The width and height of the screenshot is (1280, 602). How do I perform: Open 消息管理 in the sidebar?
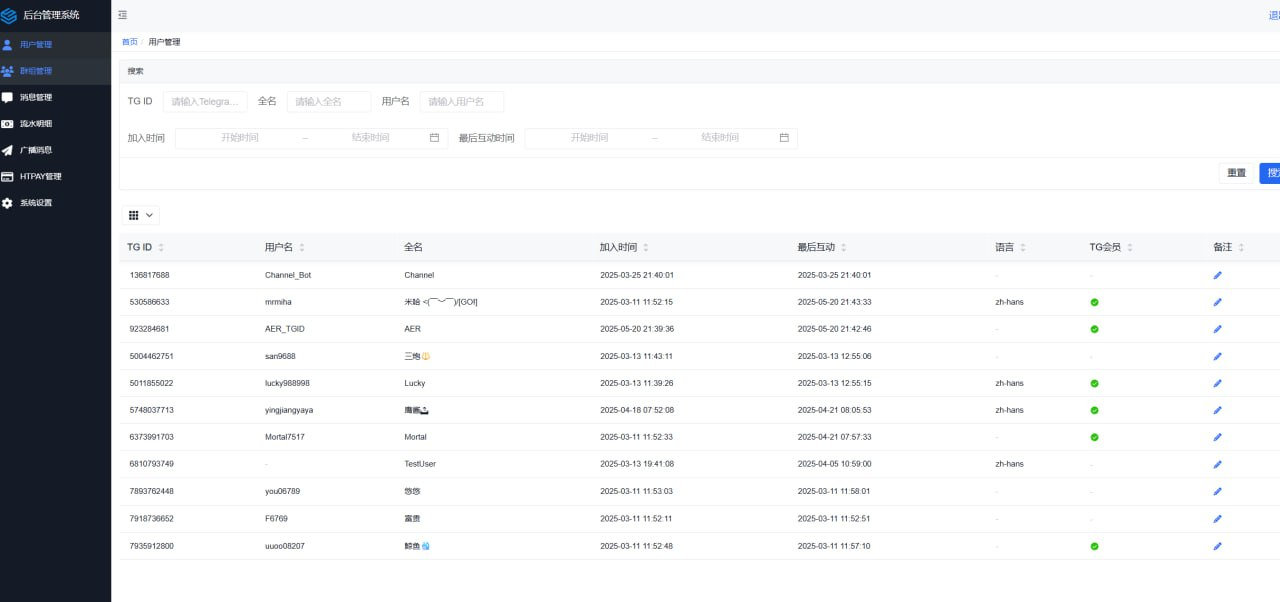pos(36,97)
